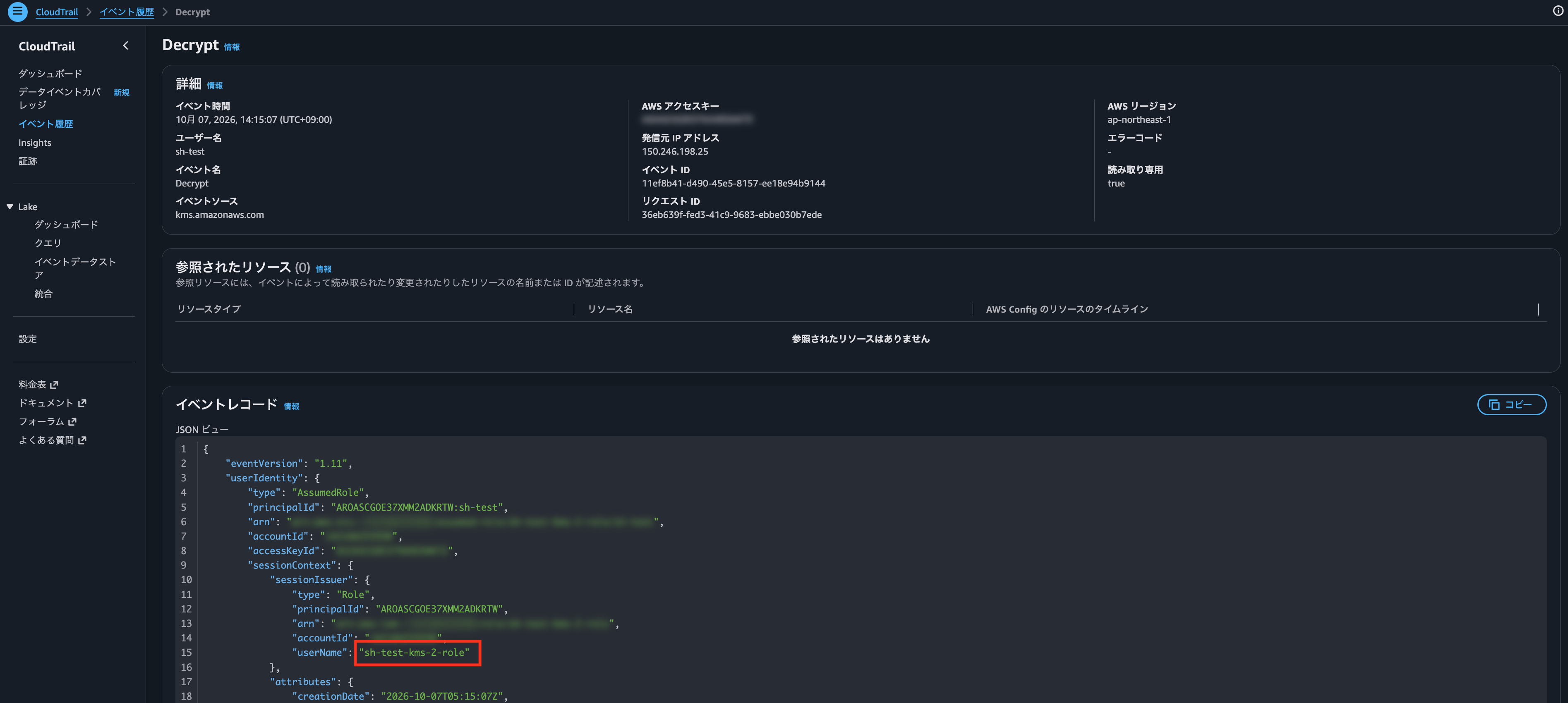Collapse the Lake section triangle
The width and height of the screenshot is (1568, 703).
(10, 207)
